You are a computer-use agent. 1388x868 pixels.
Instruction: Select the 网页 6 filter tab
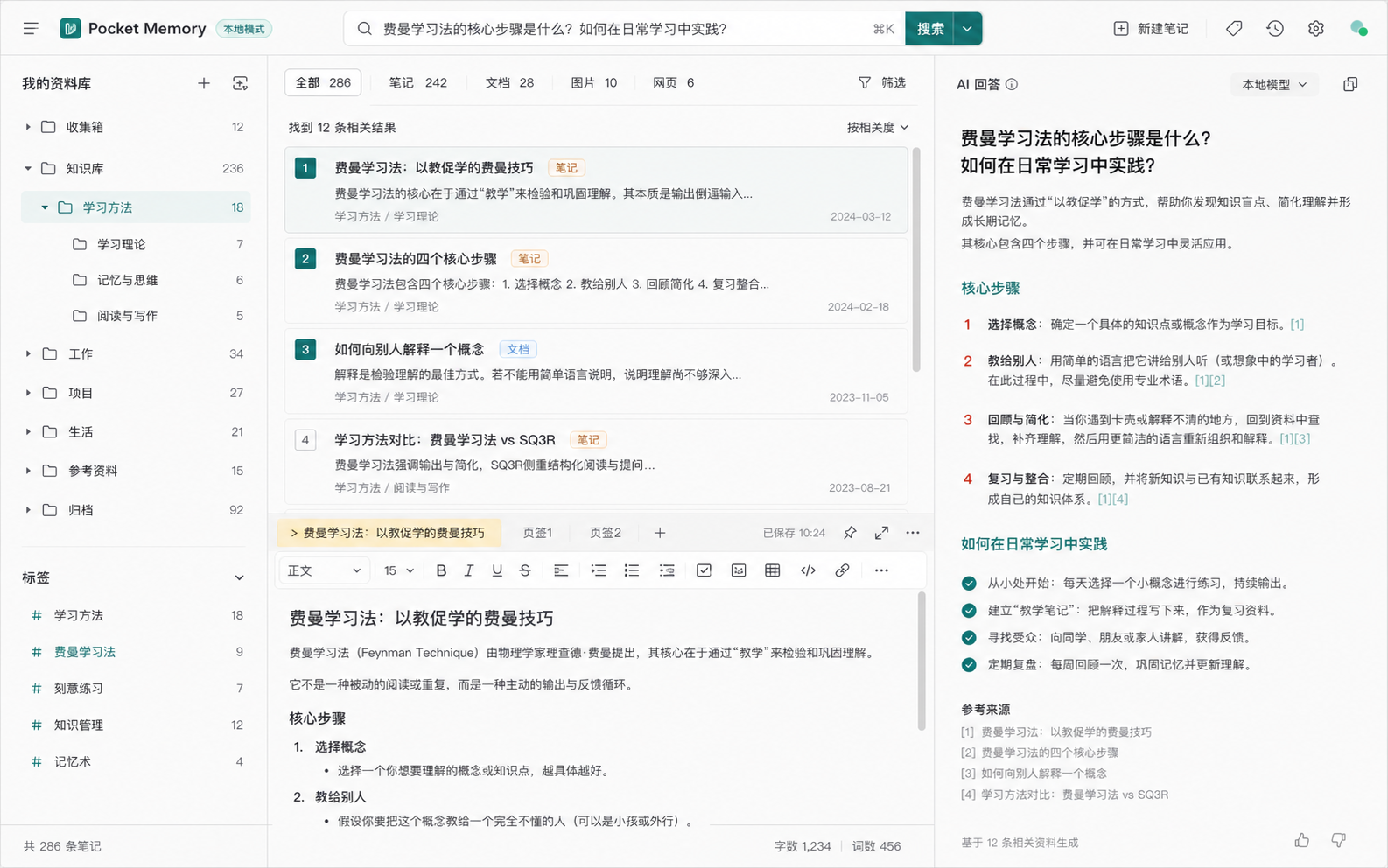pos(674,83)
